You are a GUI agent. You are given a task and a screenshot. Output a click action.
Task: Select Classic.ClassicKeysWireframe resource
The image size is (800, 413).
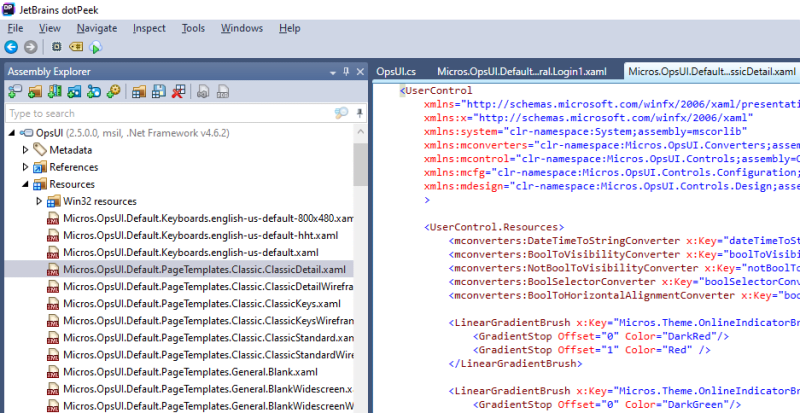coord(208,321)
